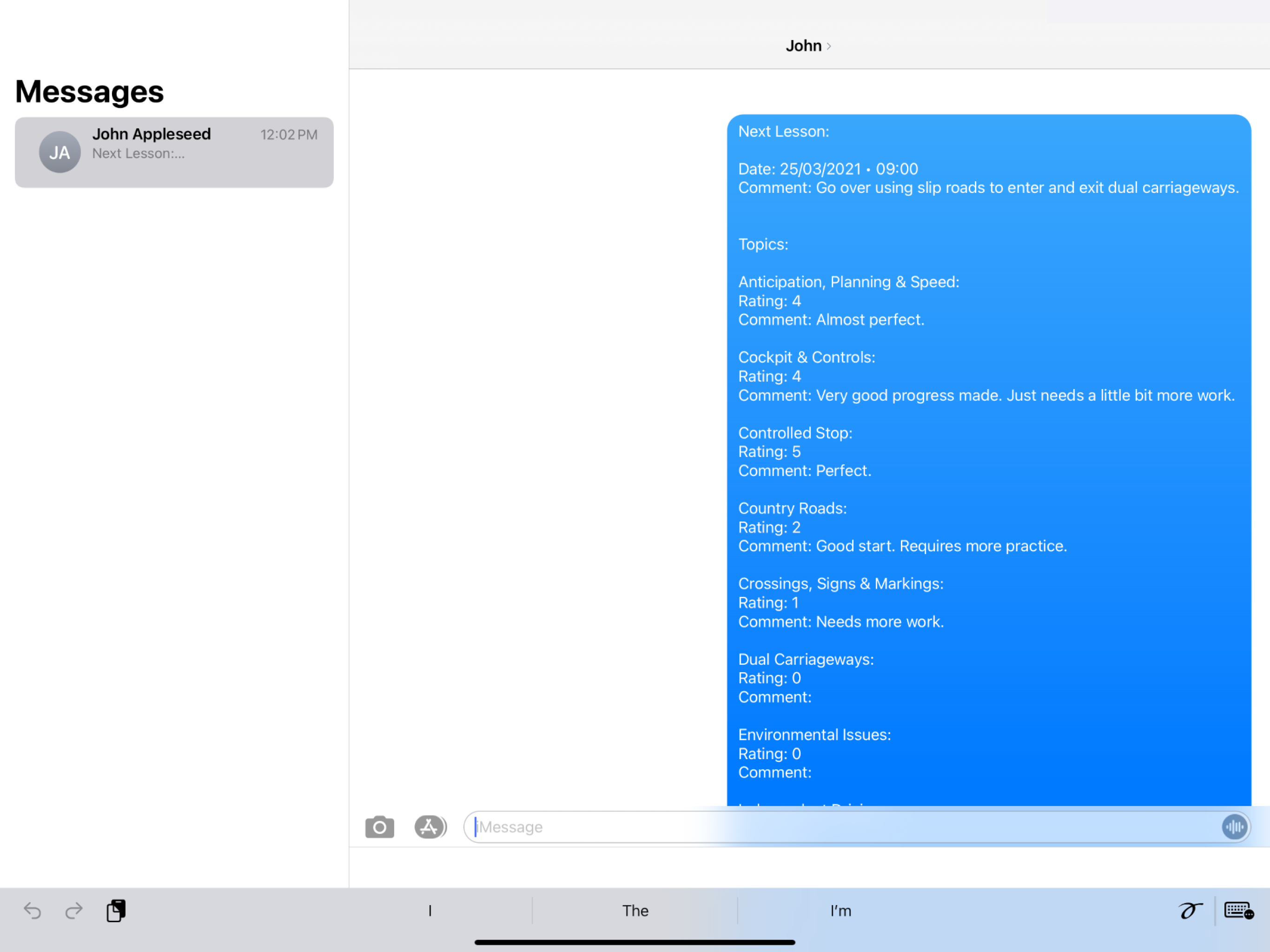This screenshot has height=952, width=1270.
Task: Open John contact header
Action: pyautogui.click(x=803, y=46)
